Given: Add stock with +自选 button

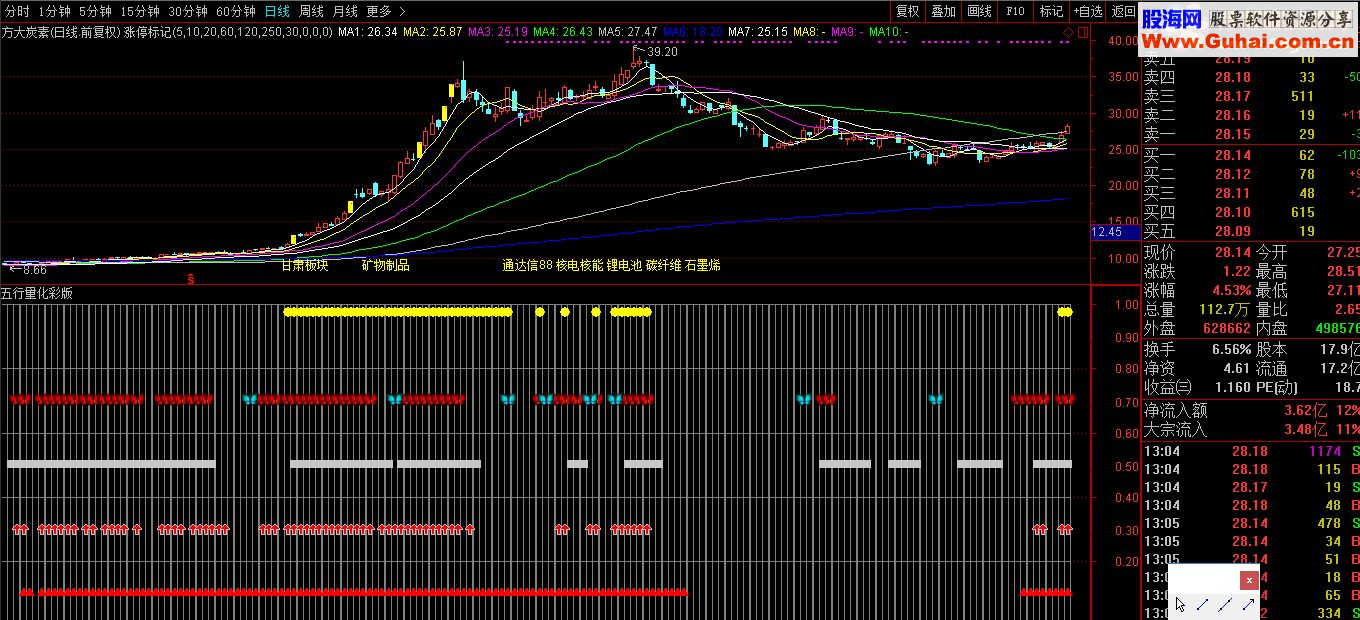Looking at the screenshot, I should coord(1087,11).
